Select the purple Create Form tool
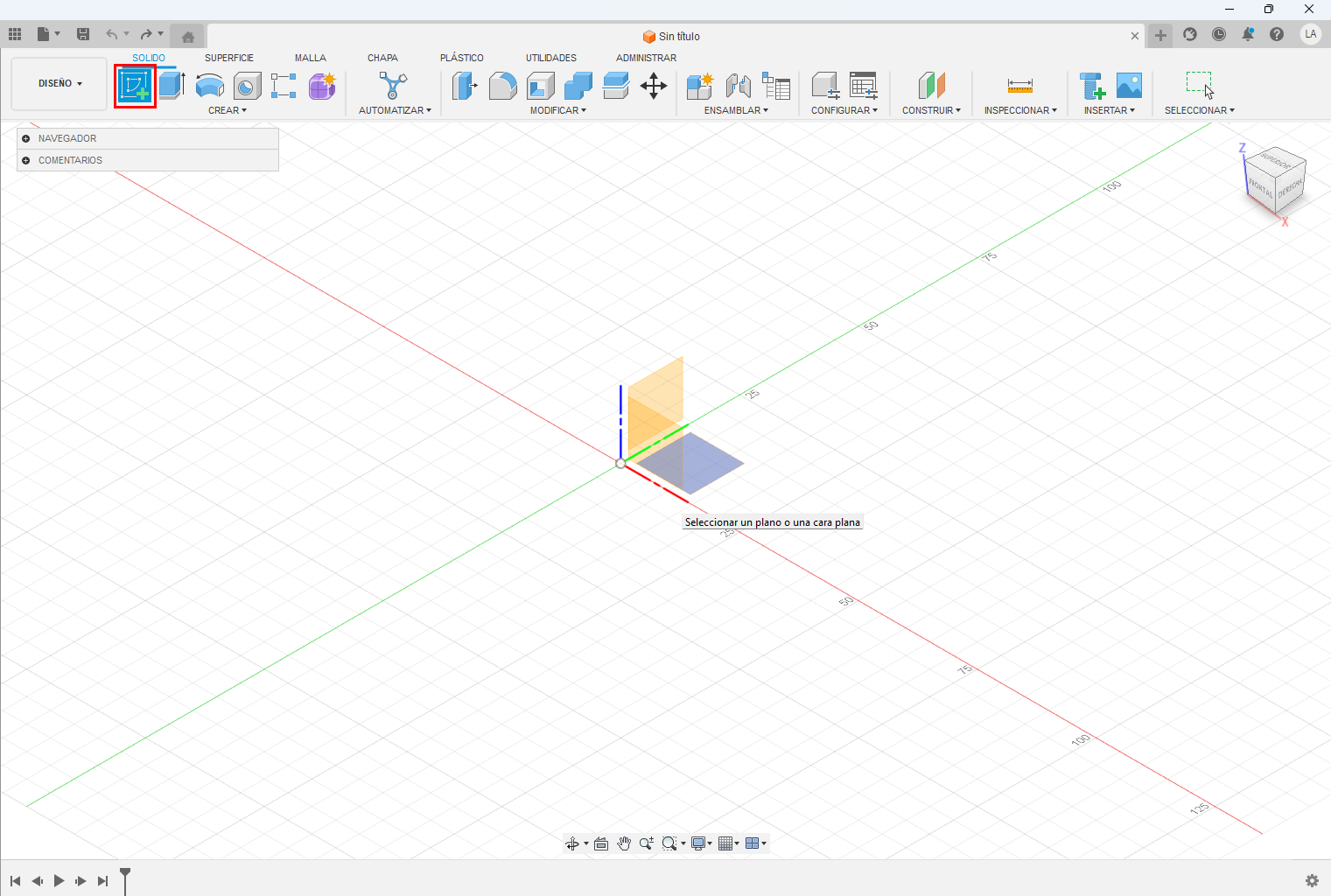The height and width of the screenshot is (896, 1331). point(322,86)
